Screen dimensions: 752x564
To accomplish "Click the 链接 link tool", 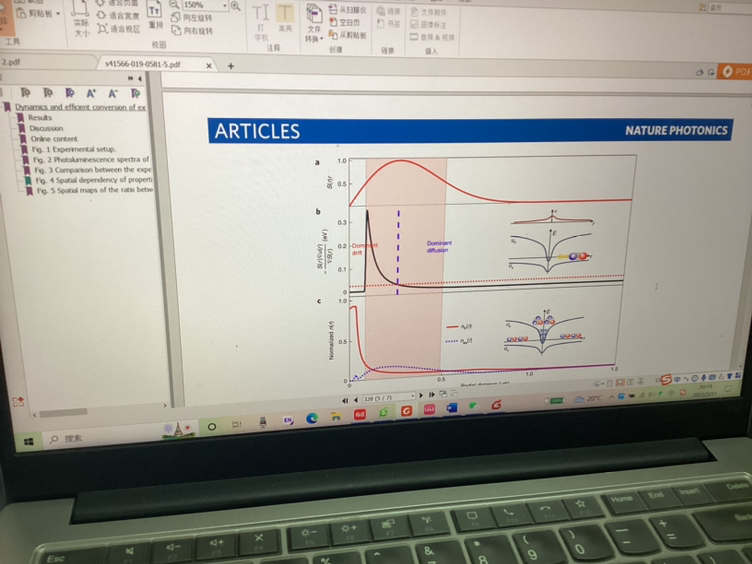I will 388,12.
